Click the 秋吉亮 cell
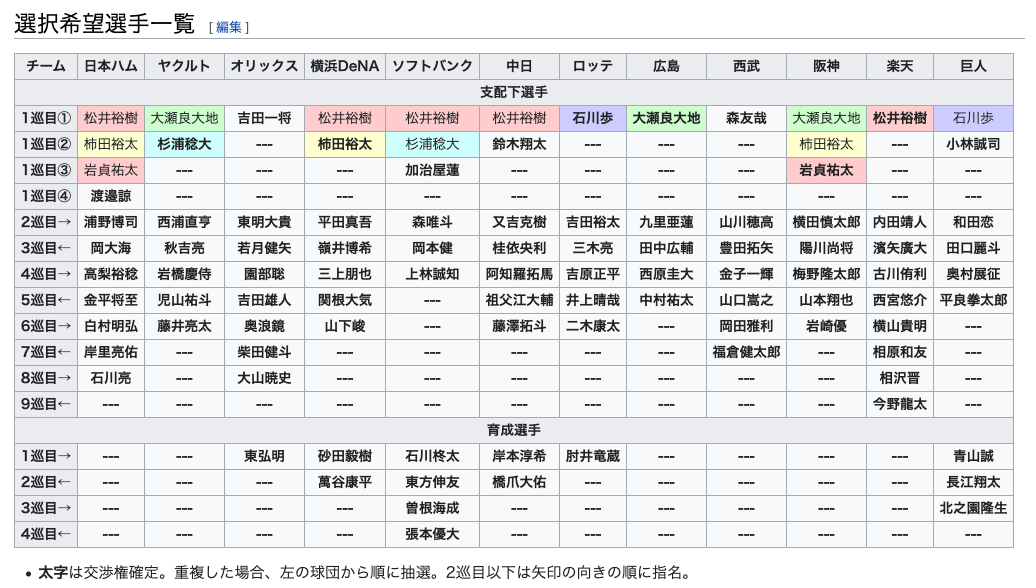 [x=184, y=248]
